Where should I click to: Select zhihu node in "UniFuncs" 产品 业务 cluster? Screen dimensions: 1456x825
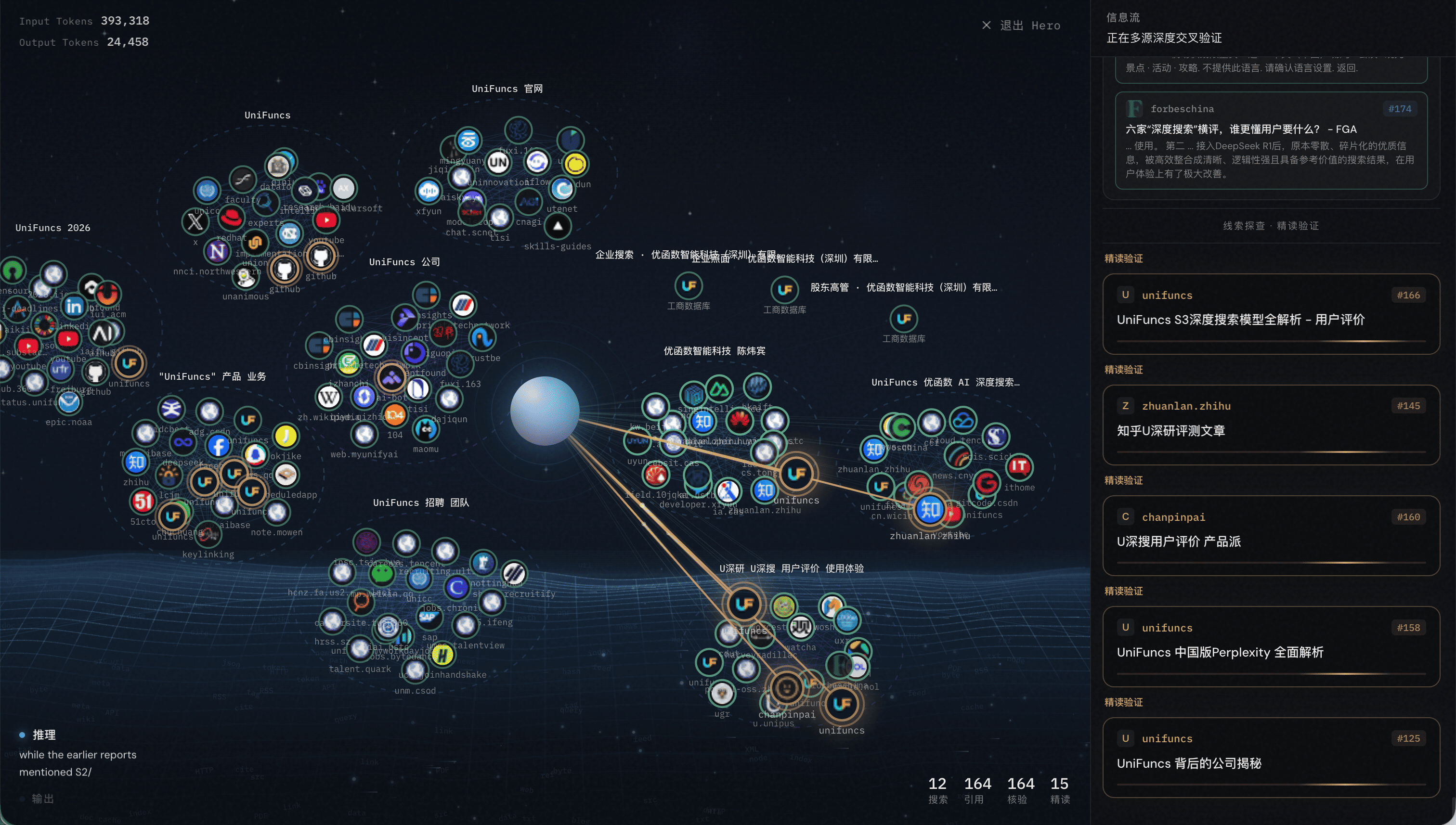[x=136, y=462]
